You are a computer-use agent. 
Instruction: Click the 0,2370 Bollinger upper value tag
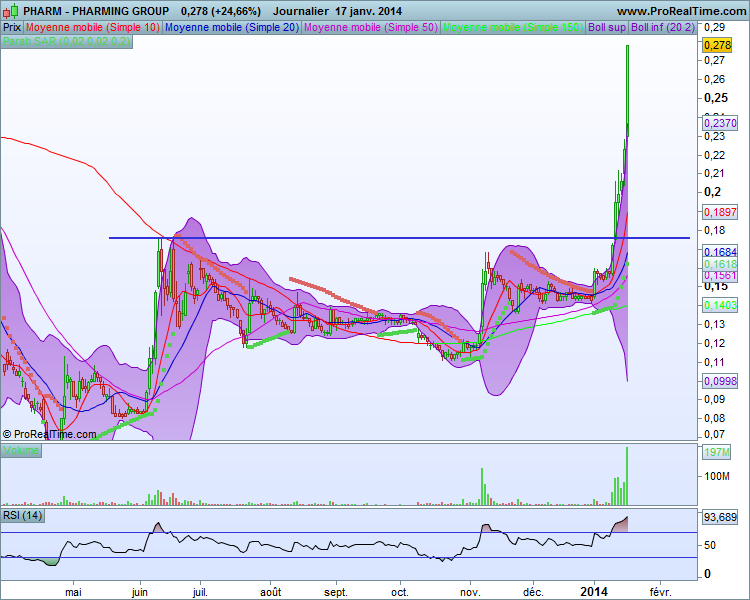click(720, 123)
